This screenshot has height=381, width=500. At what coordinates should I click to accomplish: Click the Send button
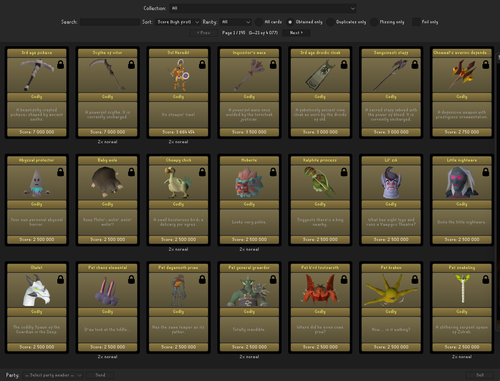(x=100, y=375)
